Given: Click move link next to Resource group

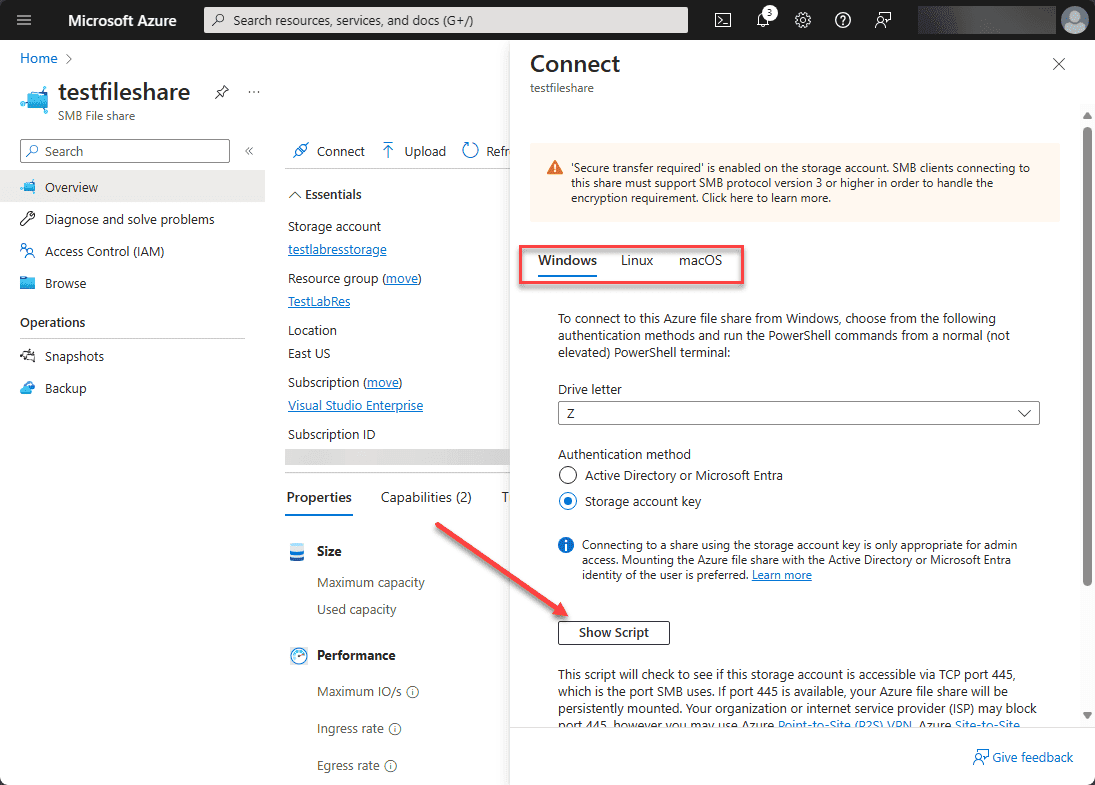Looking at the screenshot, I should (402, 279).
